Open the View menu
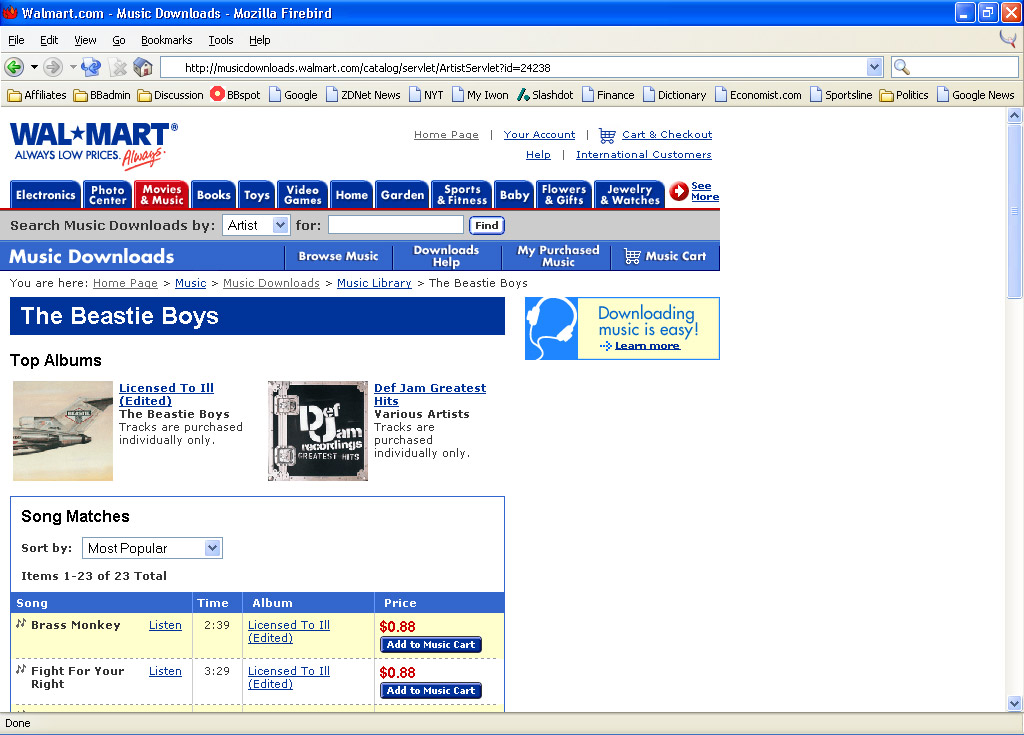Image resolution: width=1024 pixels, height=735 pixels. coord(85,40)
